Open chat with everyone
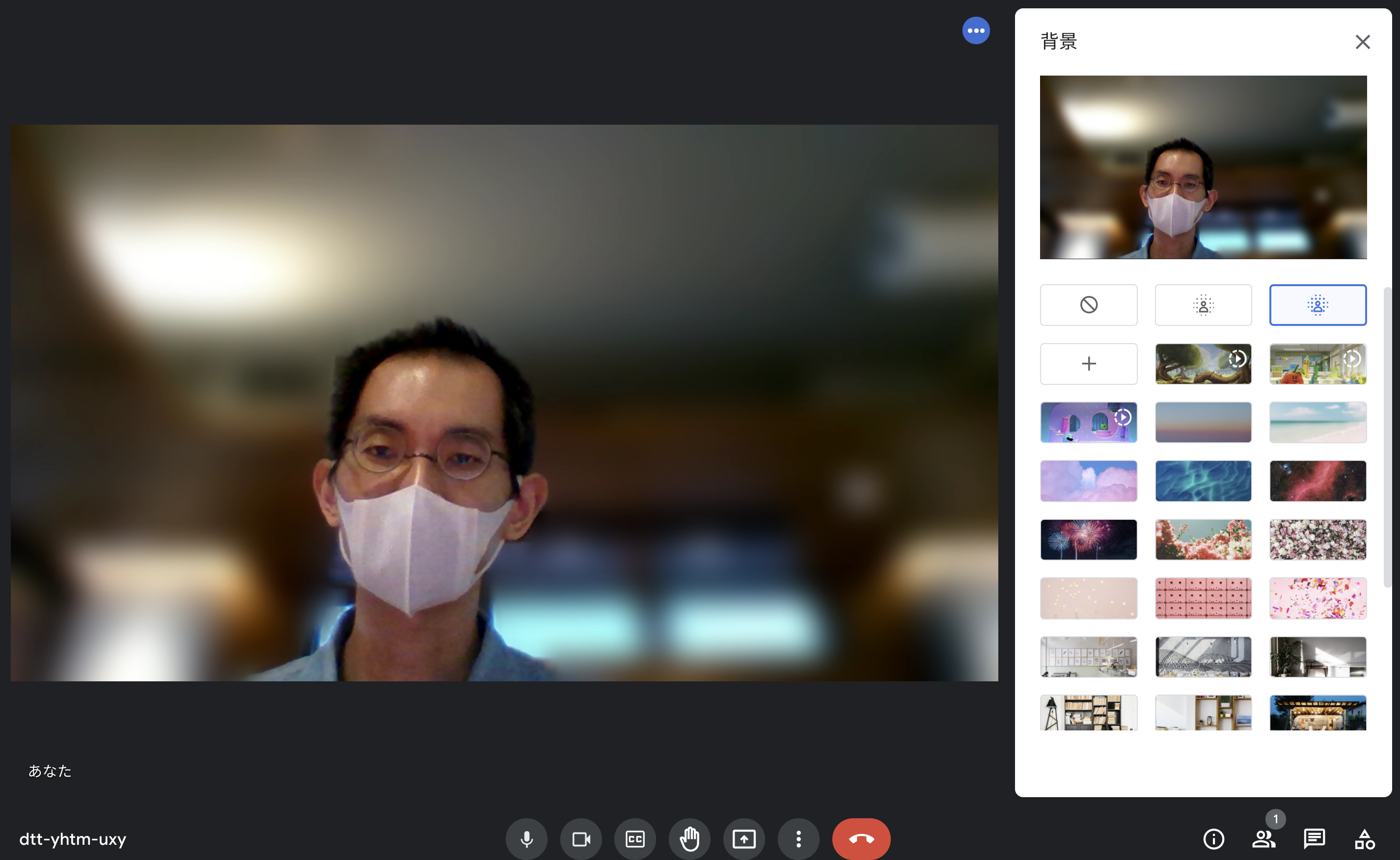1400x860 pixels. tap(1314, 839)
